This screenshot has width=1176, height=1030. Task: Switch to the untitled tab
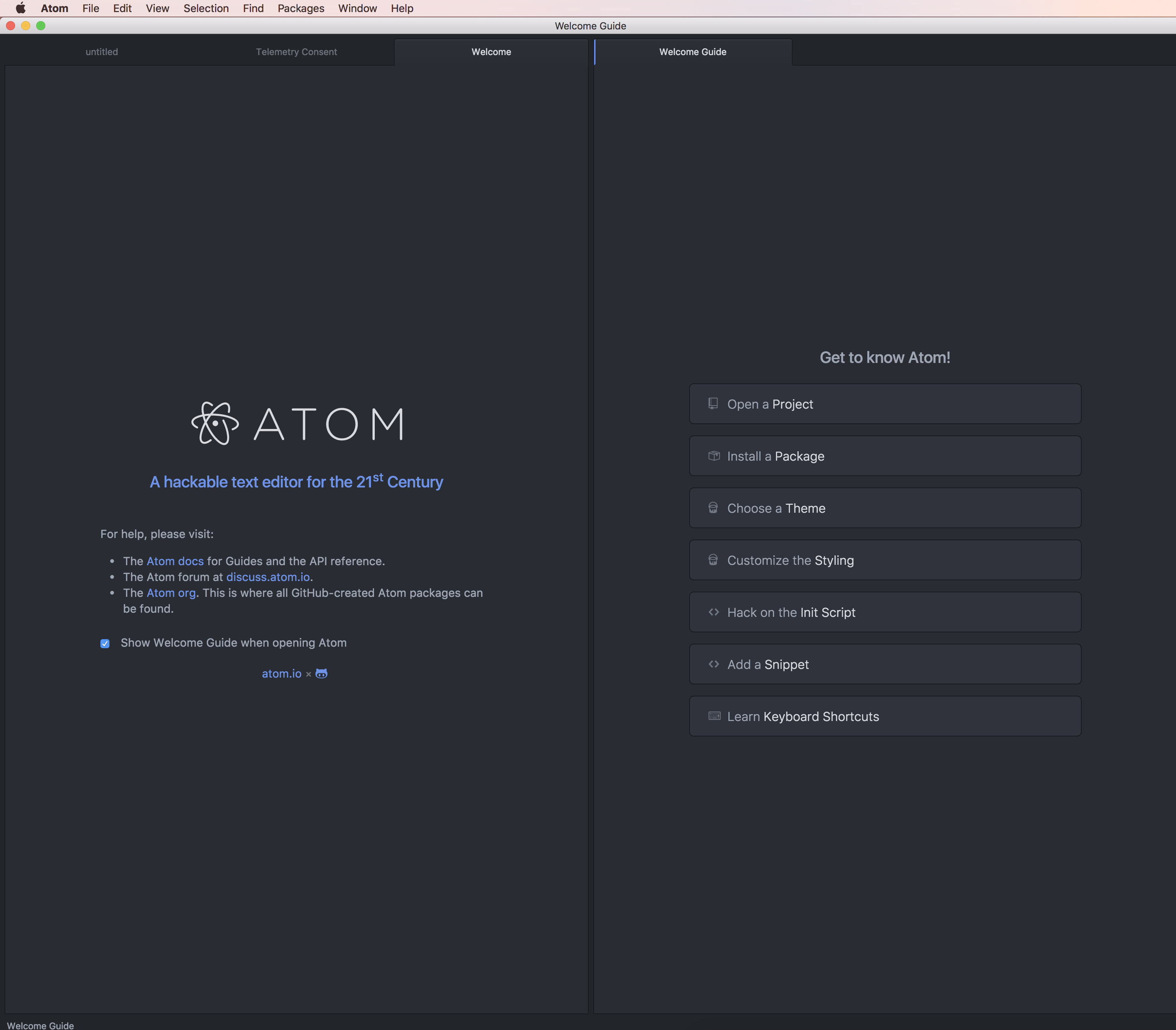(x=102, y=52)
